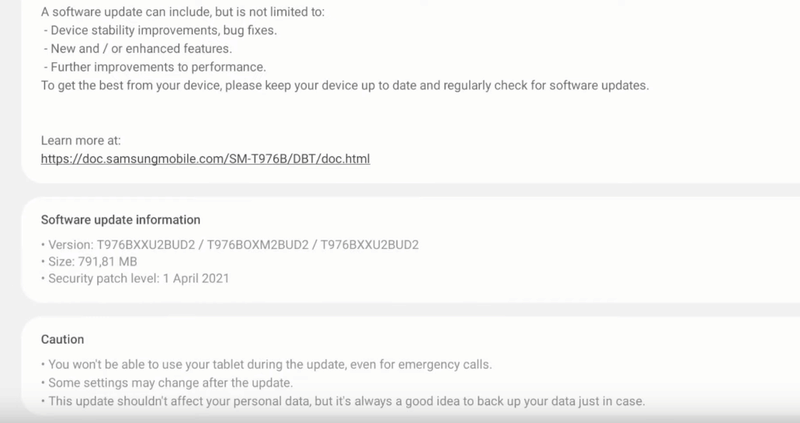Select the Version T976BXXU2BUD2 line
Screen dimensions: 800x423
click(229, 244)
